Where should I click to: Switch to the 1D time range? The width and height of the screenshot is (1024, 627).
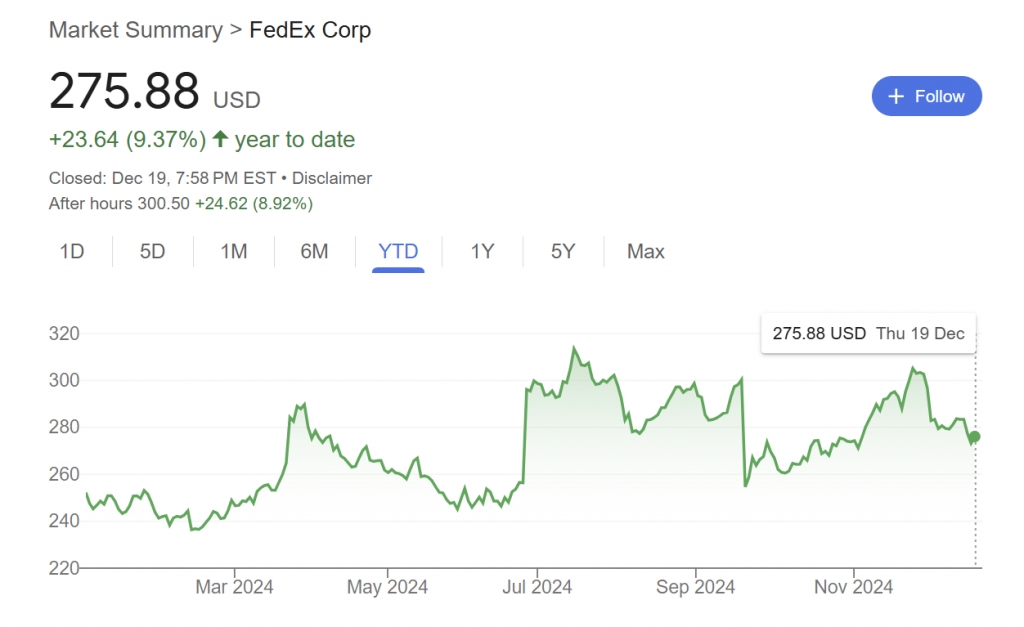(x=72, y=251)
